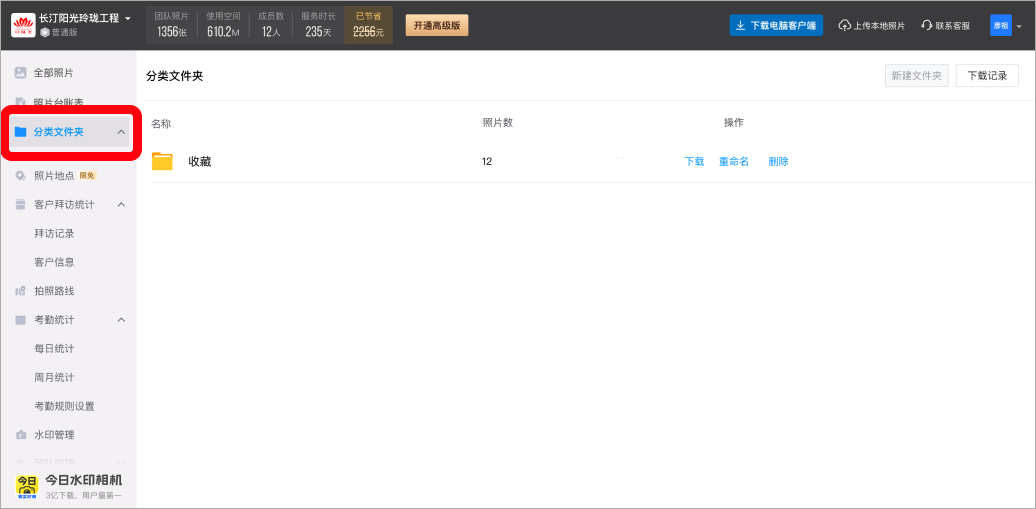Open 周月统计 submenu item
This screenshot has width=1036, height=509.
click(54, 377)
